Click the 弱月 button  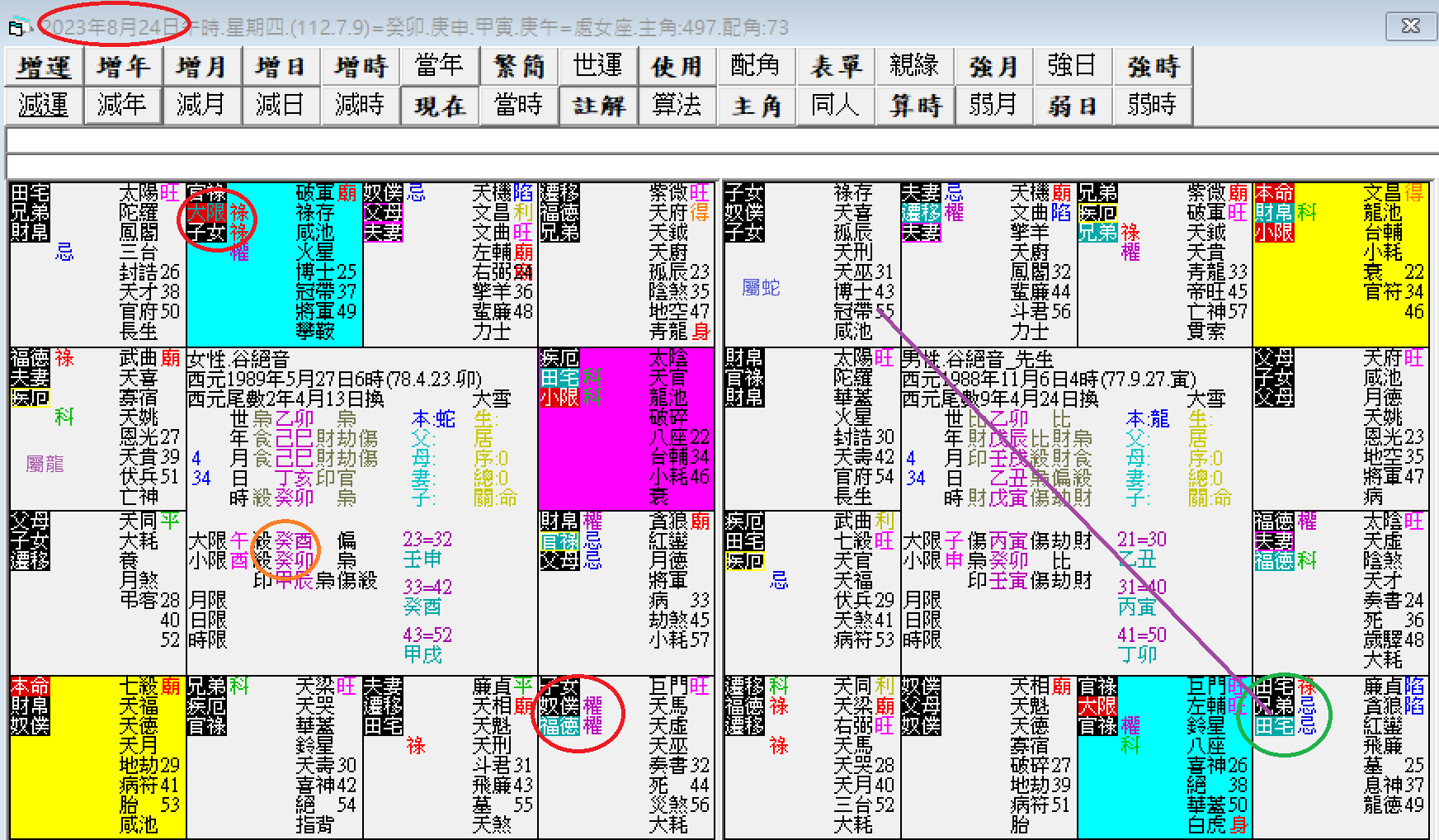pyautogui.click(x=994, y=106)
